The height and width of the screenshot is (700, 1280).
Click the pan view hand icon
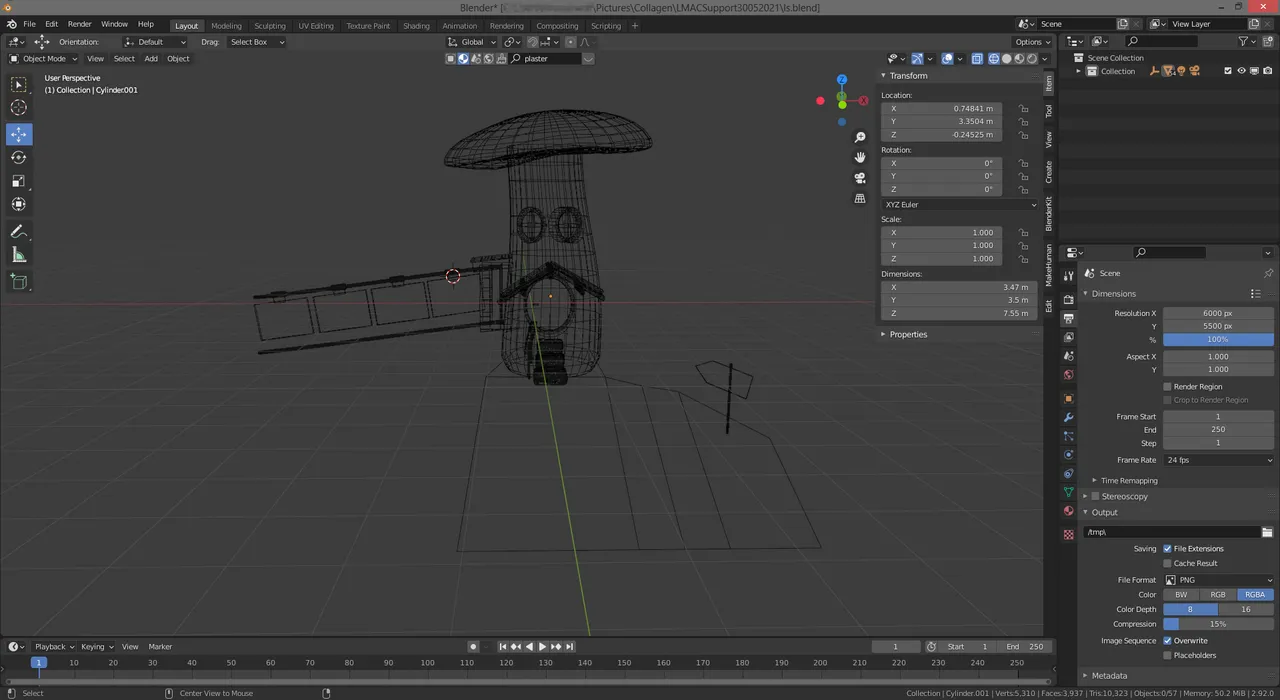tap(860, 157)
